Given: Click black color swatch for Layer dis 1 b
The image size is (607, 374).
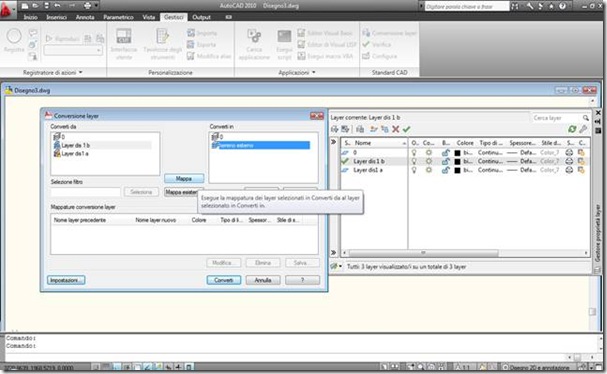Looking at the screenshot, I should click(457, 161).
